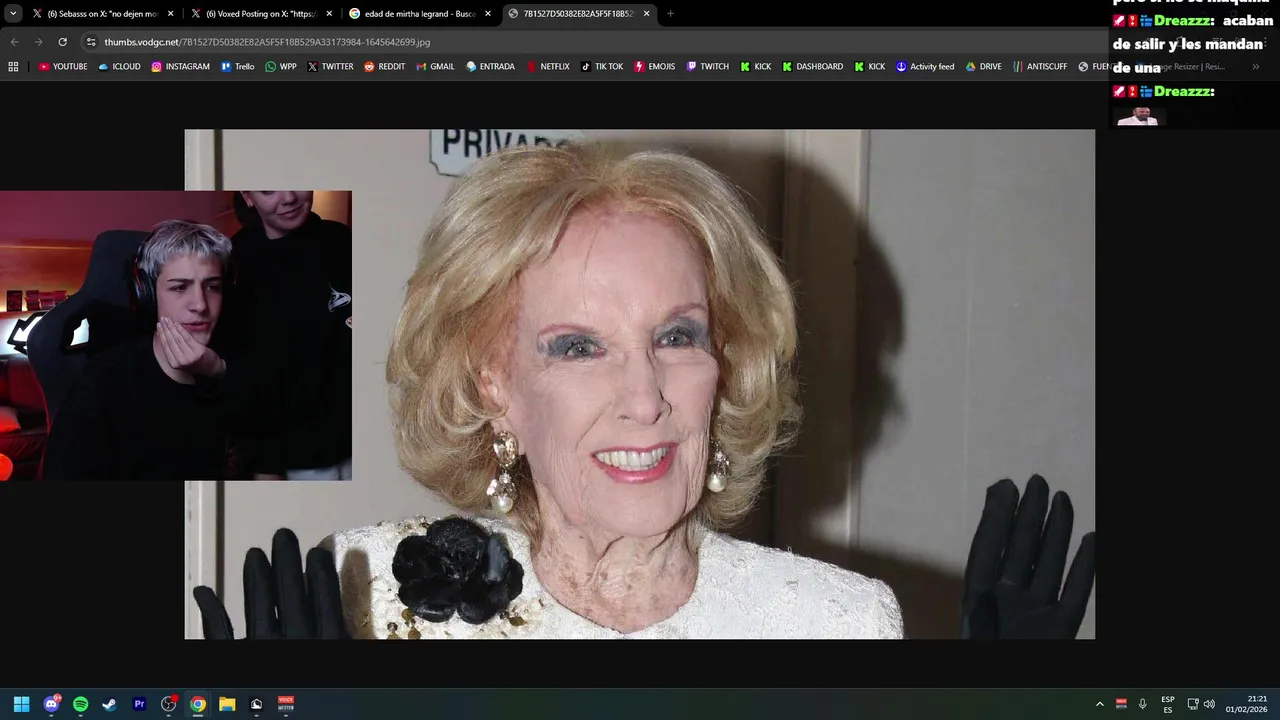Viewport: 1280px width, 720px height.
Task: Show more bookmarks overflow chevron
Action: (1256, 67)
